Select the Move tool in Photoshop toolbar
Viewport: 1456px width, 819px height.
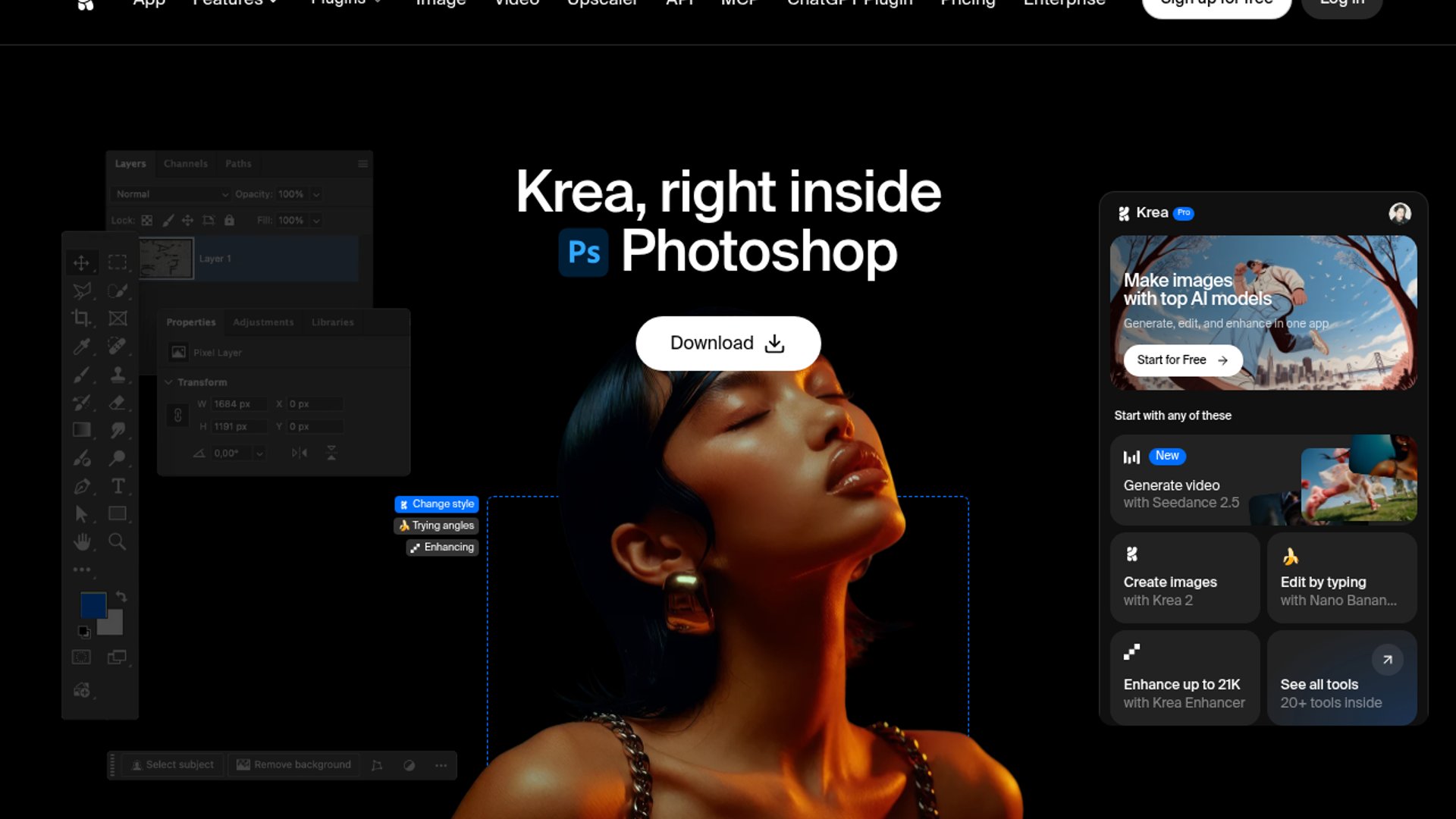pos(81,262)
